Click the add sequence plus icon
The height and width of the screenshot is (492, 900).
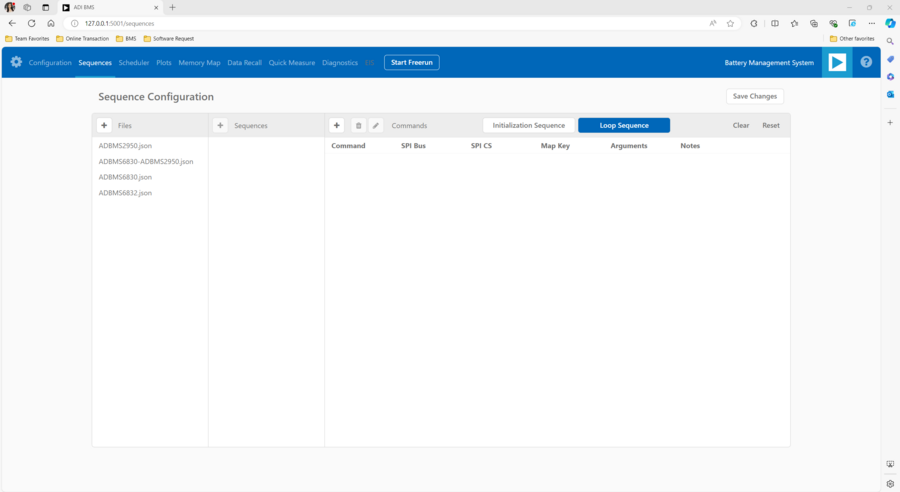coord(221,125)
